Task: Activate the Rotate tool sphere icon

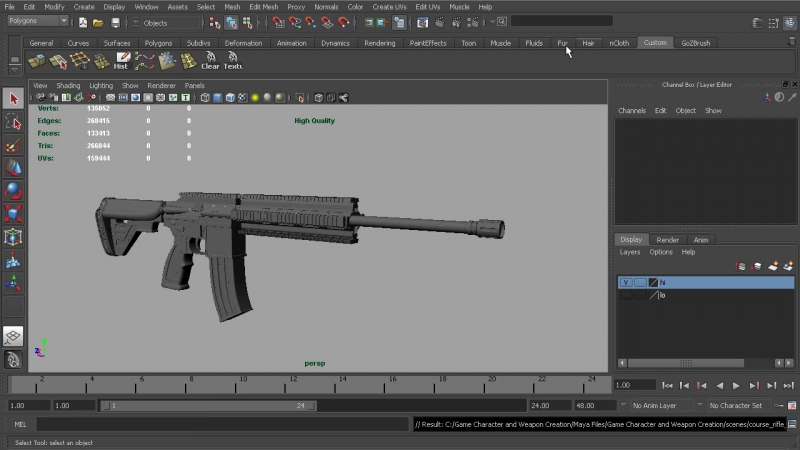Action: click(x=13, y=191)
